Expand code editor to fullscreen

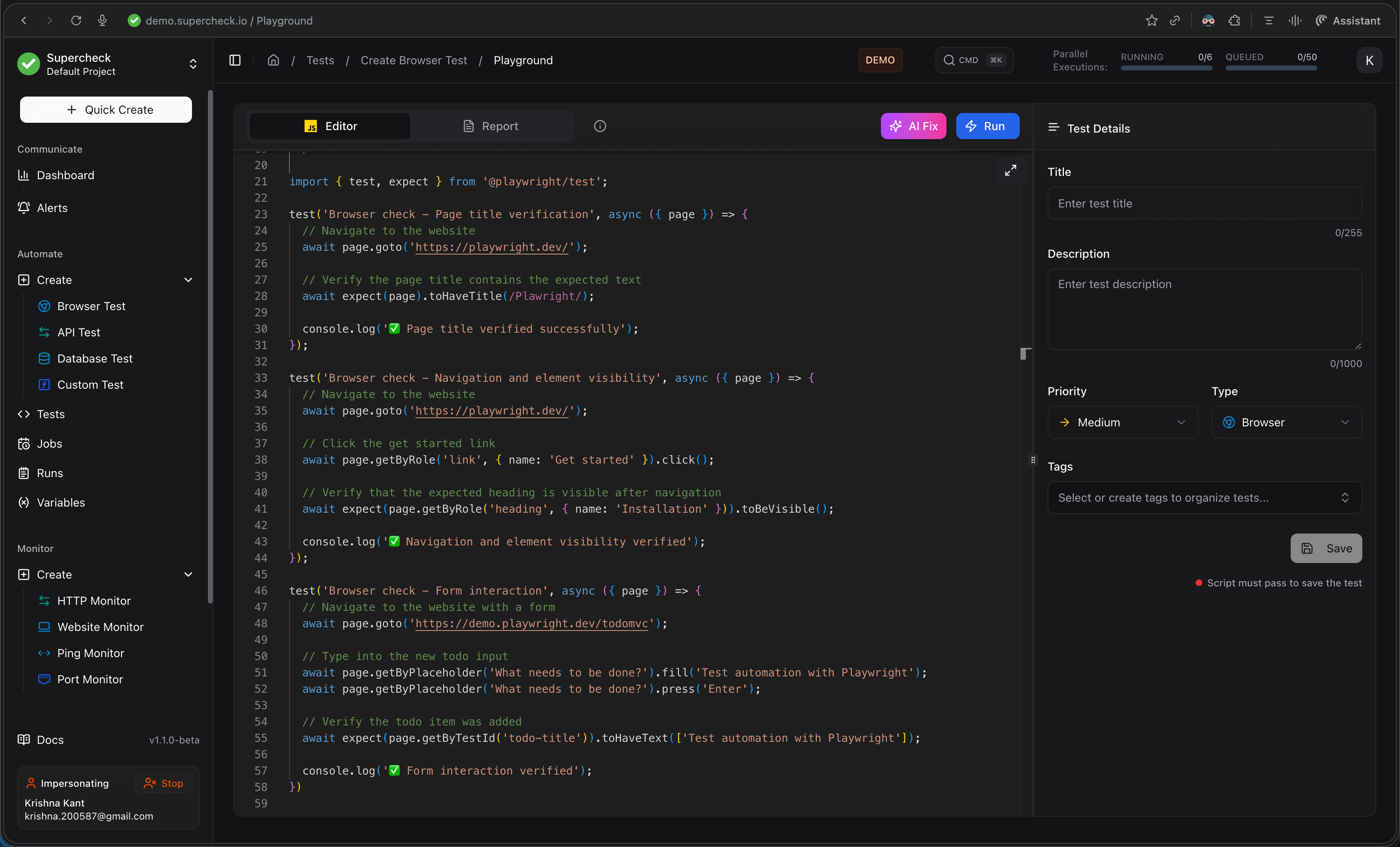[x=1010, y=170]
